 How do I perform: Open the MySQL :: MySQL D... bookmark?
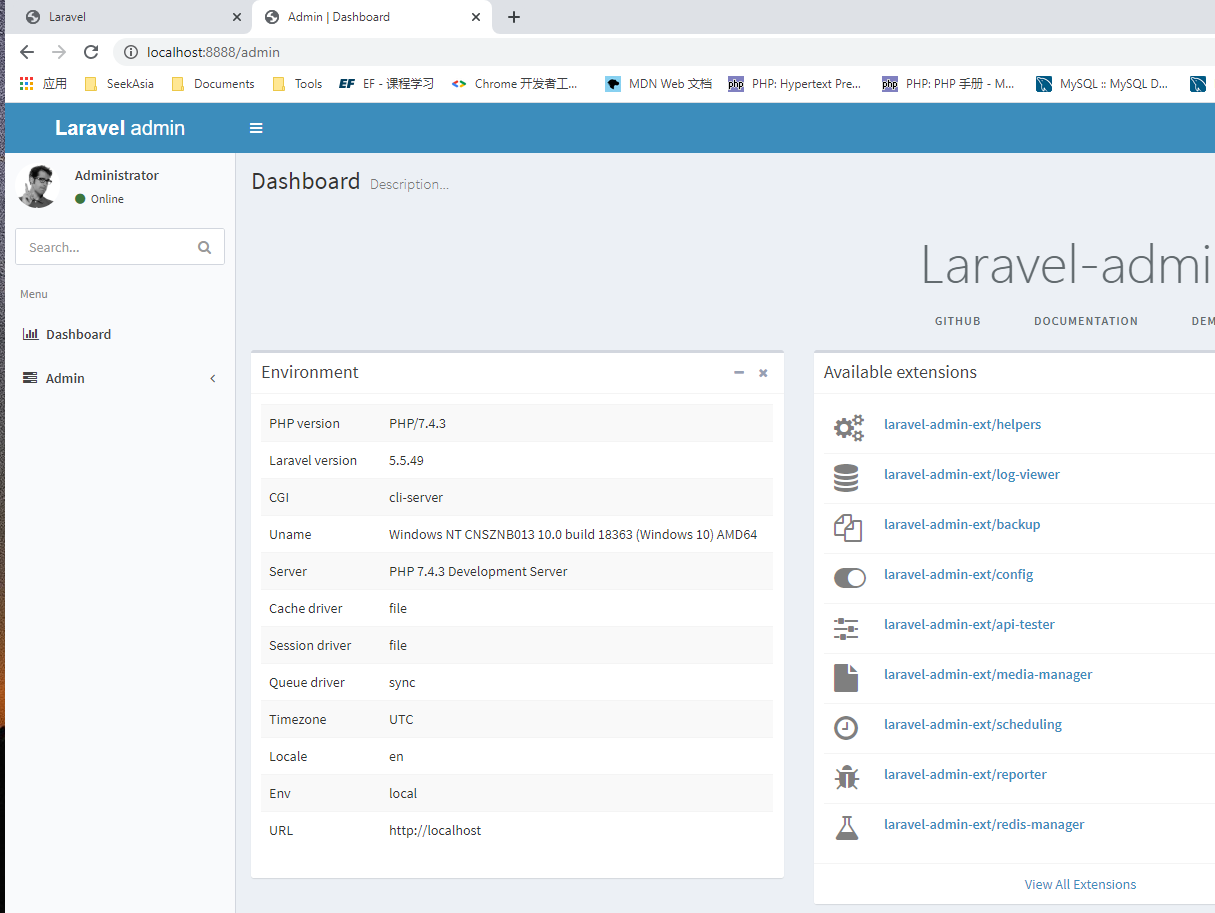point(1103,84)
